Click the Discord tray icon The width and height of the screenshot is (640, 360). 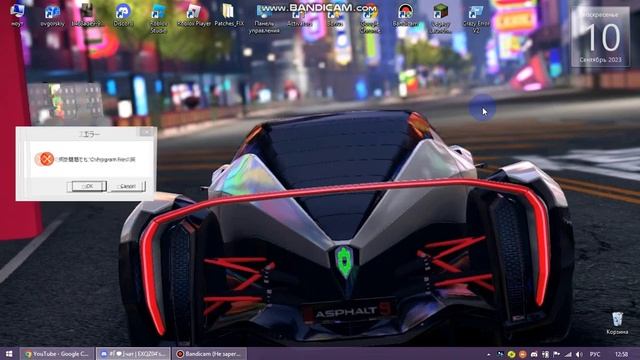534,354
